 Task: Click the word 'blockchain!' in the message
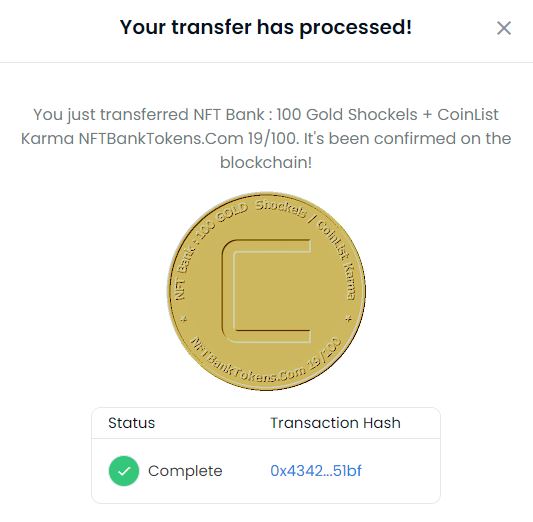click(x=266, y=162)
